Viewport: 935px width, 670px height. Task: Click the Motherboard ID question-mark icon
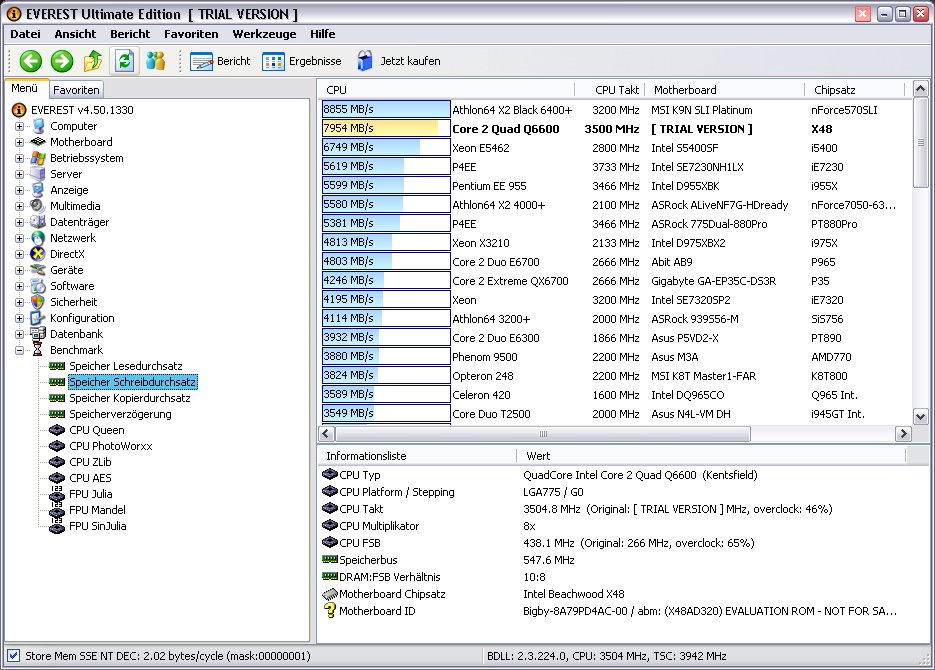pos(330,610)
